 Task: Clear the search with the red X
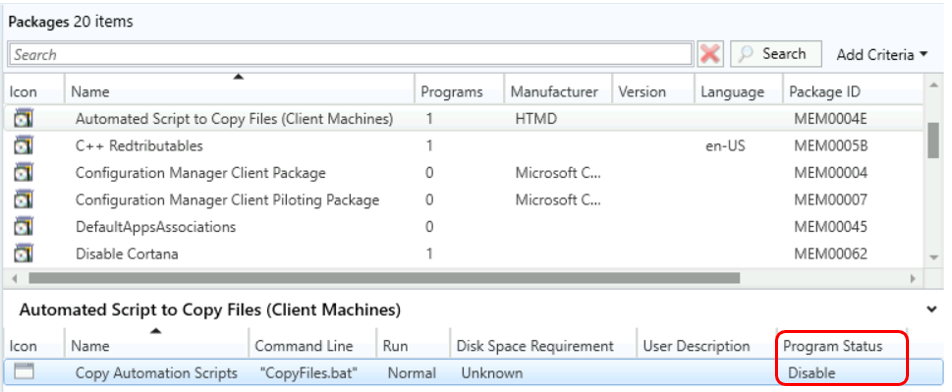coord(710,54)
